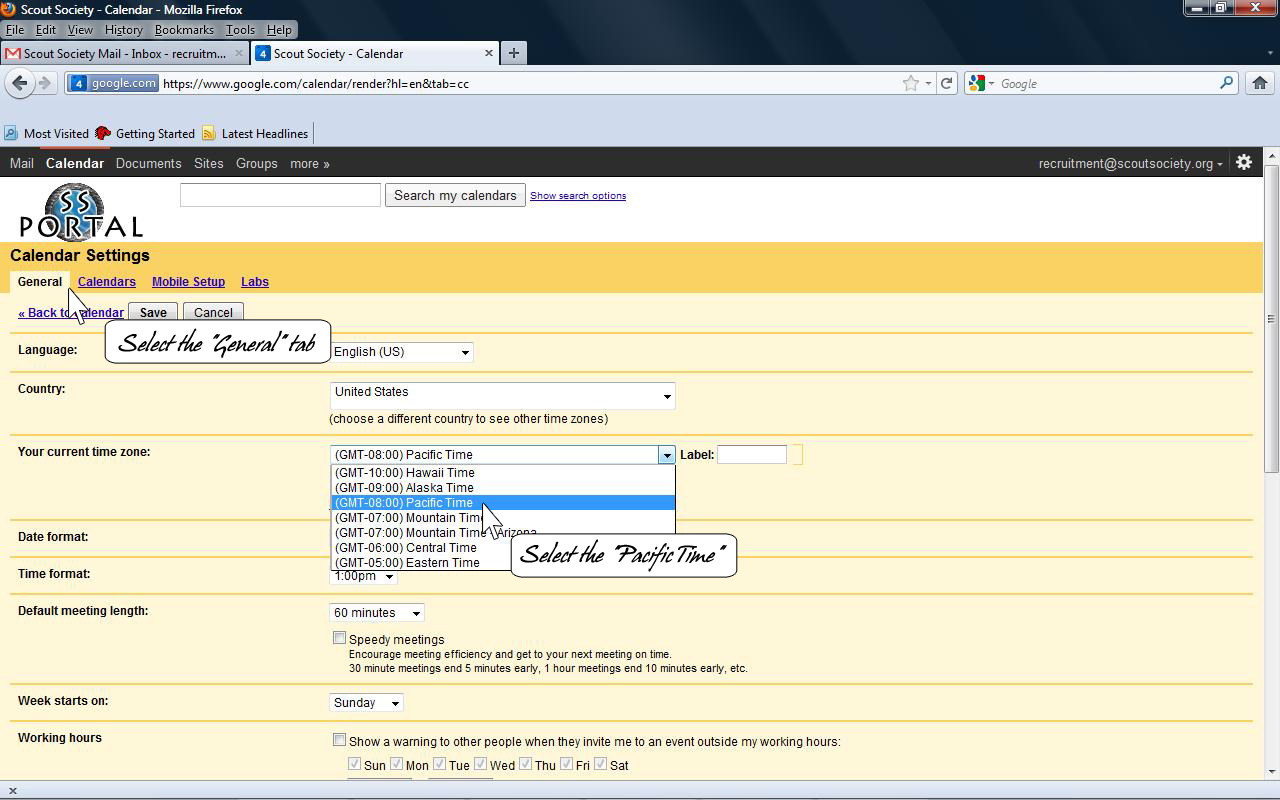This screenshot has width=1280, height=800.
Task: Toggle the Fri working day checkbox
Action: pyautogui.click(x=566, y=764)
